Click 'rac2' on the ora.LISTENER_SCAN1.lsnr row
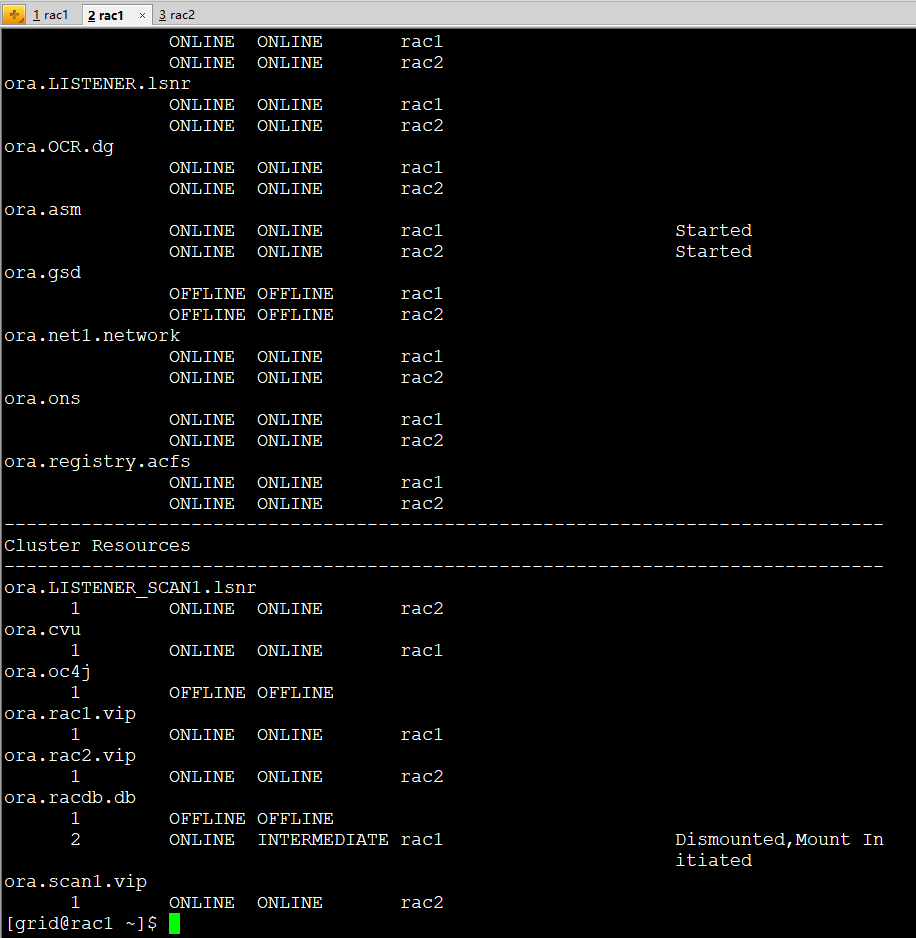 (422, 609)
